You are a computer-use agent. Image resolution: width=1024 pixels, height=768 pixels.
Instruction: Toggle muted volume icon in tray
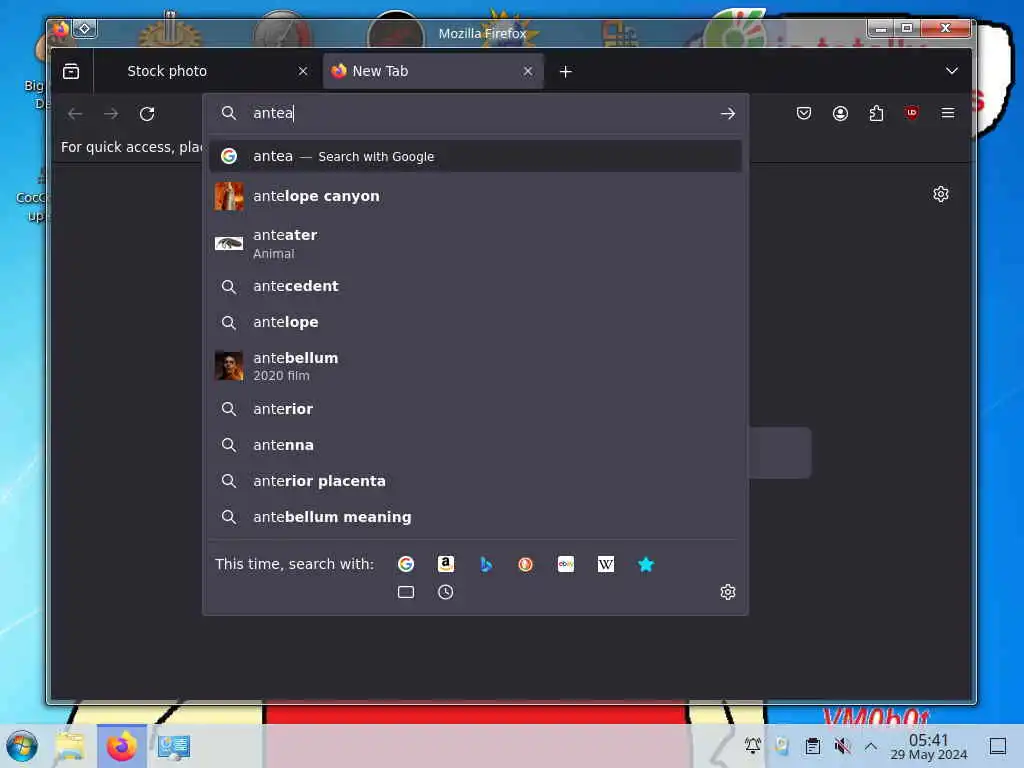click(x=842, y=745)
